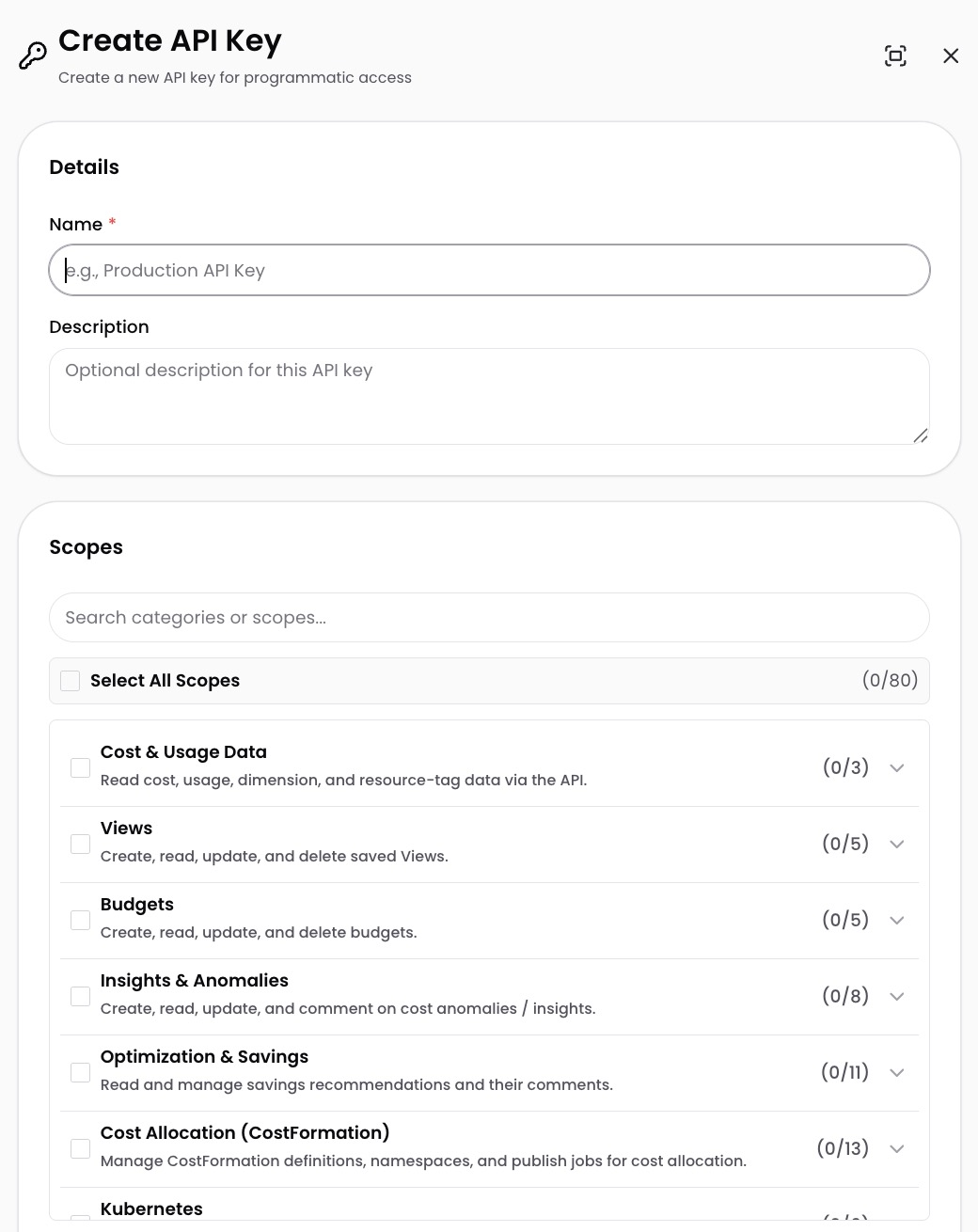
Task: Select the Budgets scope checkbox
Action: [x=81, y=921]
